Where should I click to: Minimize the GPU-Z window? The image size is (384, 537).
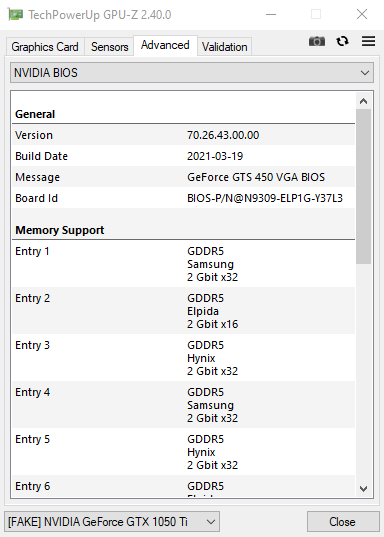271,14
